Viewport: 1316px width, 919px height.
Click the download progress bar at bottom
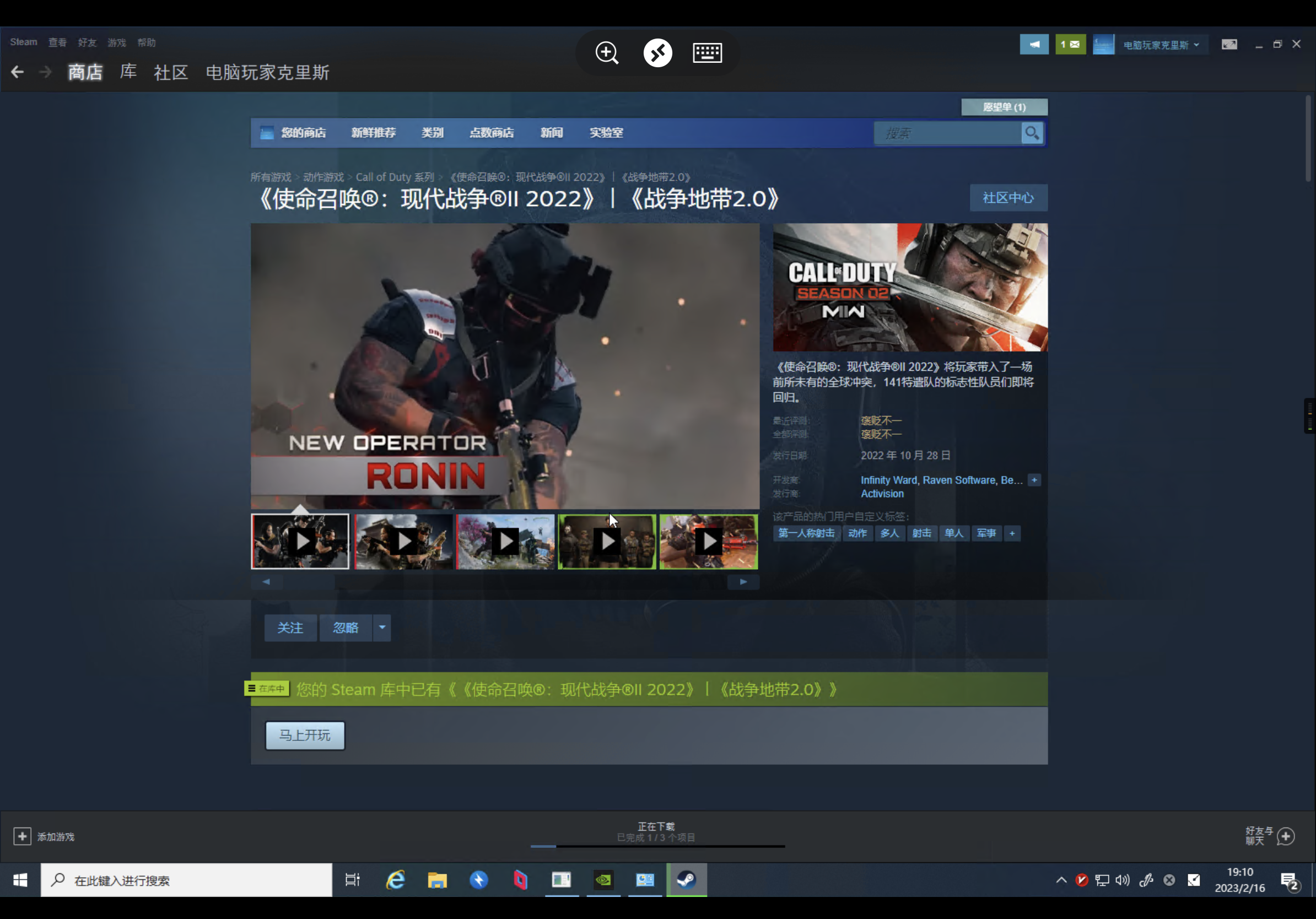[x=657, y=845]
